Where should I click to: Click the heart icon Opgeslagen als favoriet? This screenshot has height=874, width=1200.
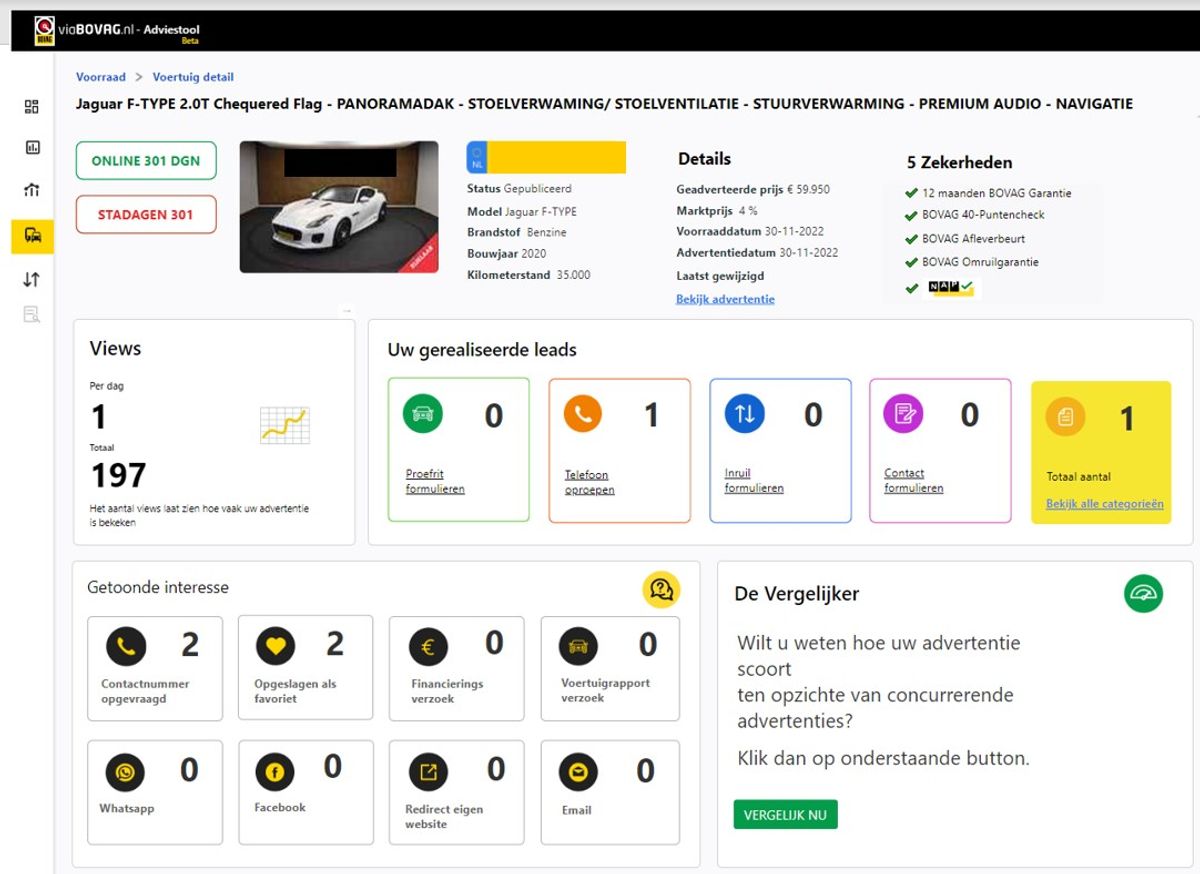point(276,646)
